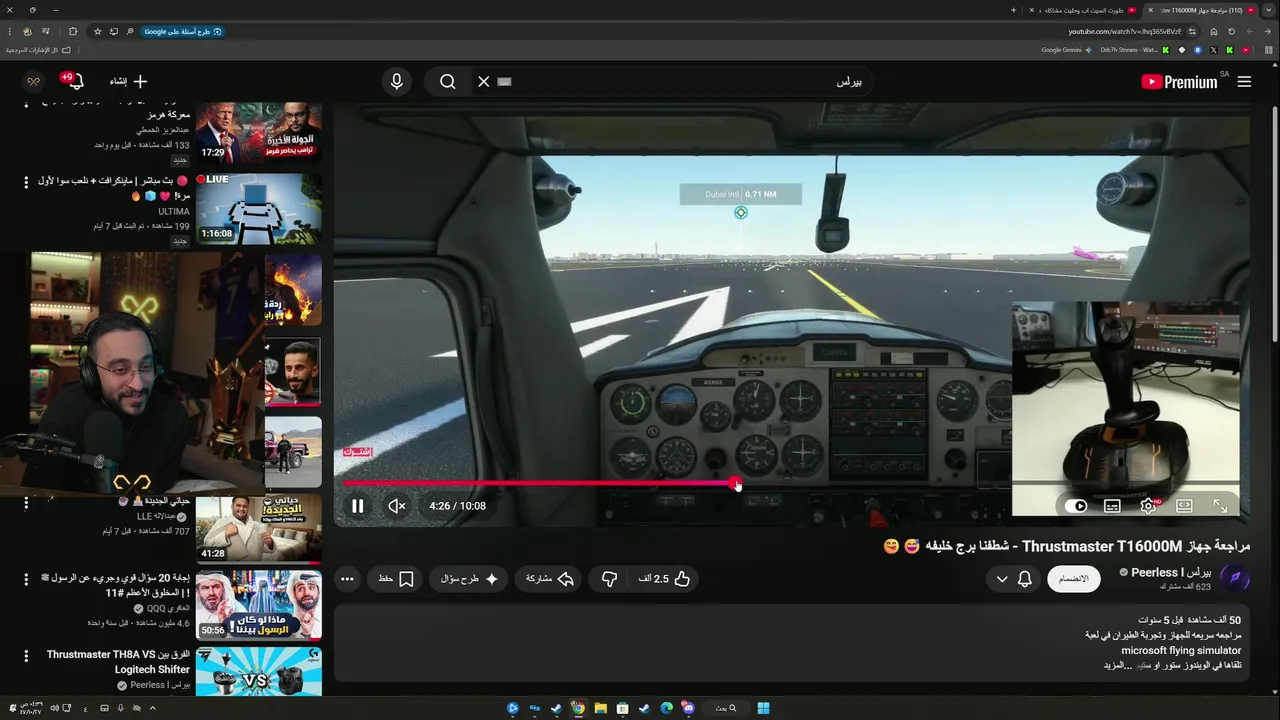Share the video using مشاركة button
Viewport: 1280px width, 720px height.
pyautogui.click(x=550, y=579)
